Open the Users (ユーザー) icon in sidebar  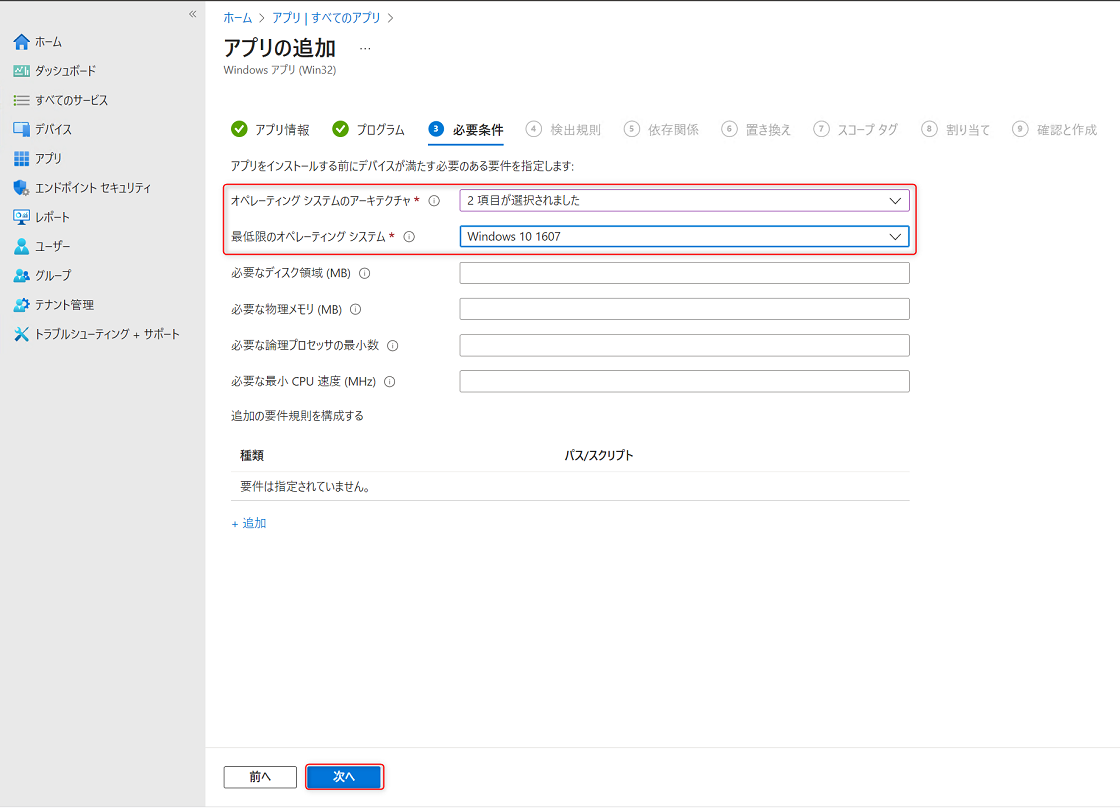pyautogui.click(x=21, y=246)
